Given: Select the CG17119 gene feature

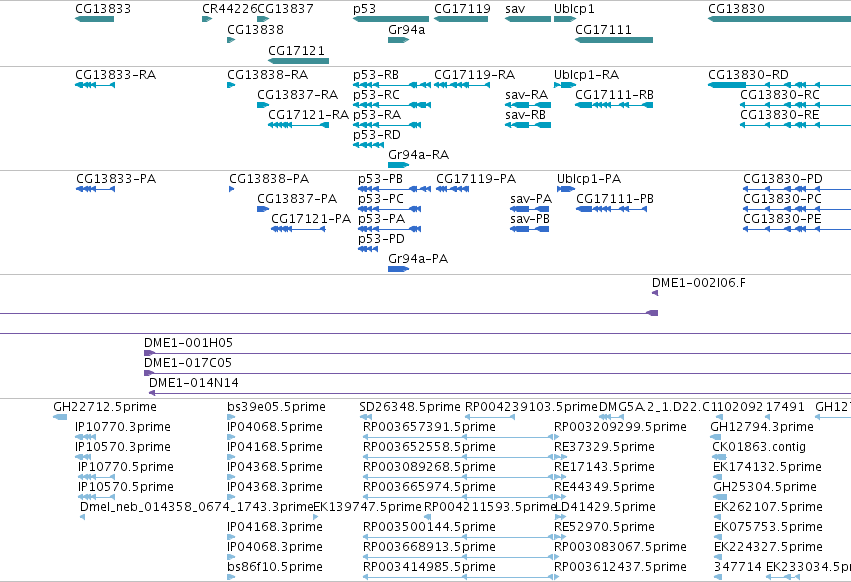Looking at the screenshot, I should [461, 19].
